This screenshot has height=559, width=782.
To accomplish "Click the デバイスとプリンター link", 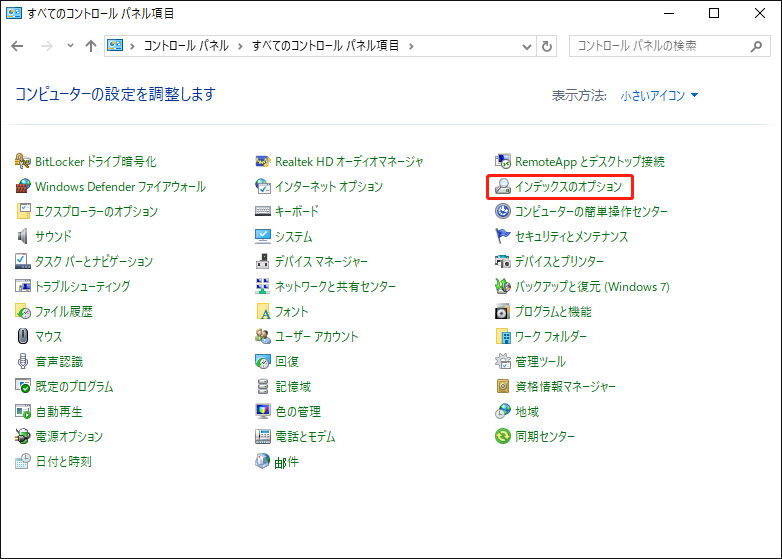I will [559, 261].
